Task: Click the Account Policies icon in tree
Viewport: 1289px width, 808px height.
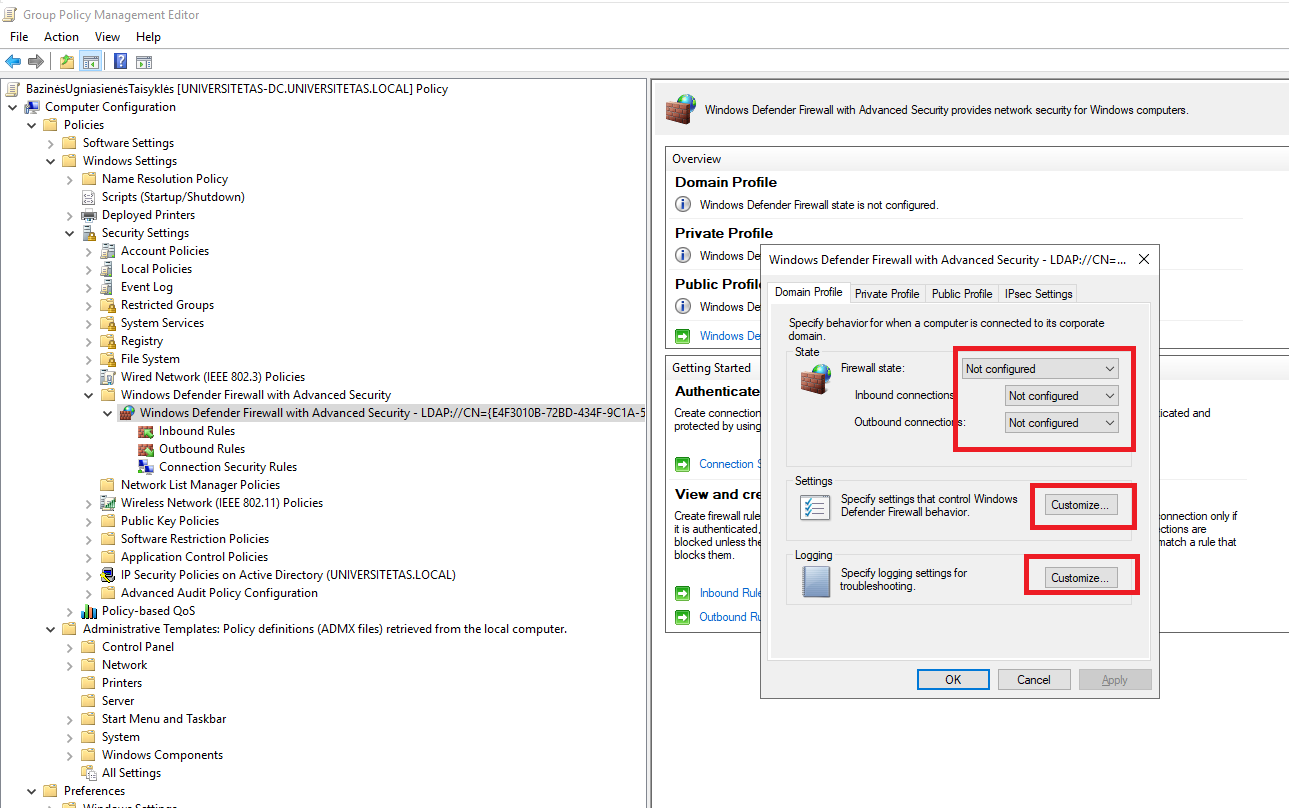Action: pyautogui.click(x=108, y=251)
